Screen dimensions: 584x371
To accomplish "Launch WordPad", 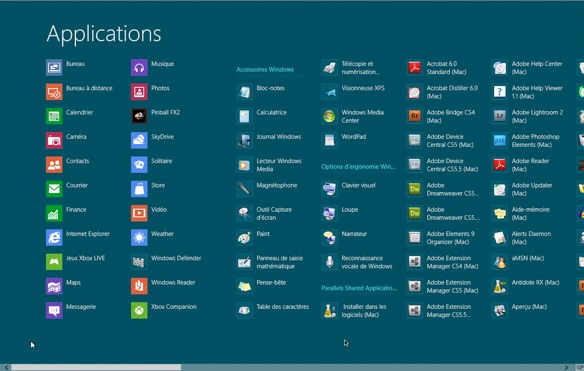I will tap(330, 140).
